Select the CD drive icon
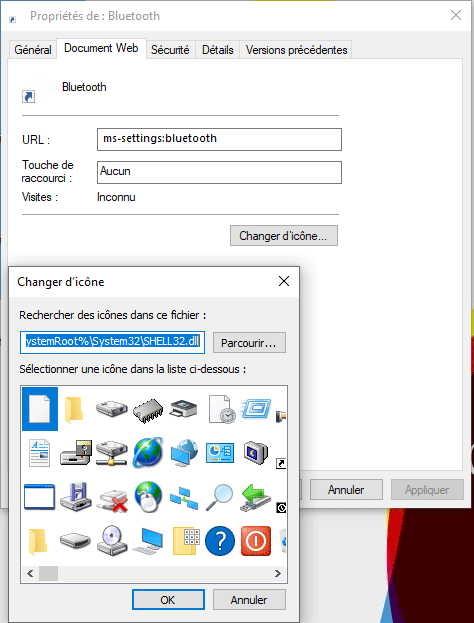Viewport: 474px width, 623px height. point(112,540)
